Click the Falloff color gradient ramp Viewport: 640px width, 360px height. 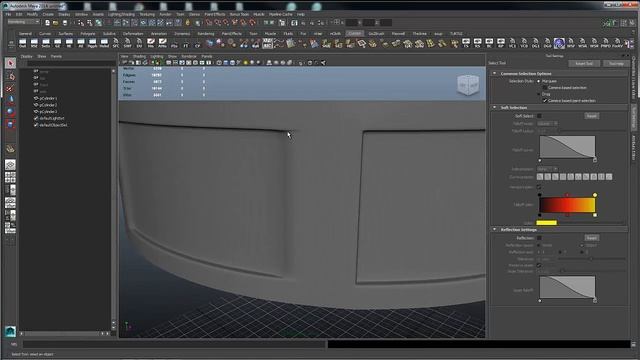[x=567, y=205]
